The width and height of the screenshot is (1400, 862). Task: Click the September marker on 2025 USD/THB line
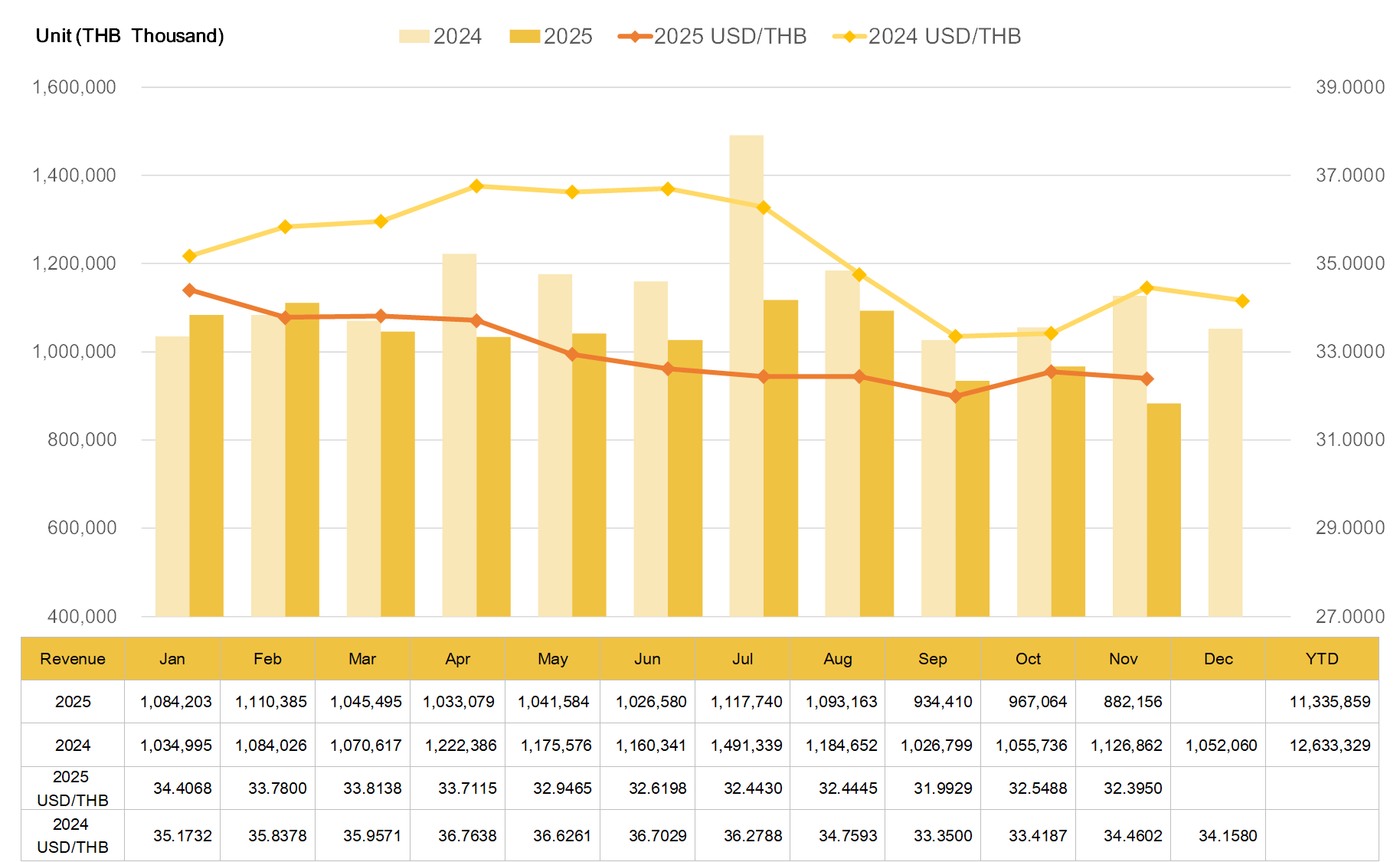[955, 396]
